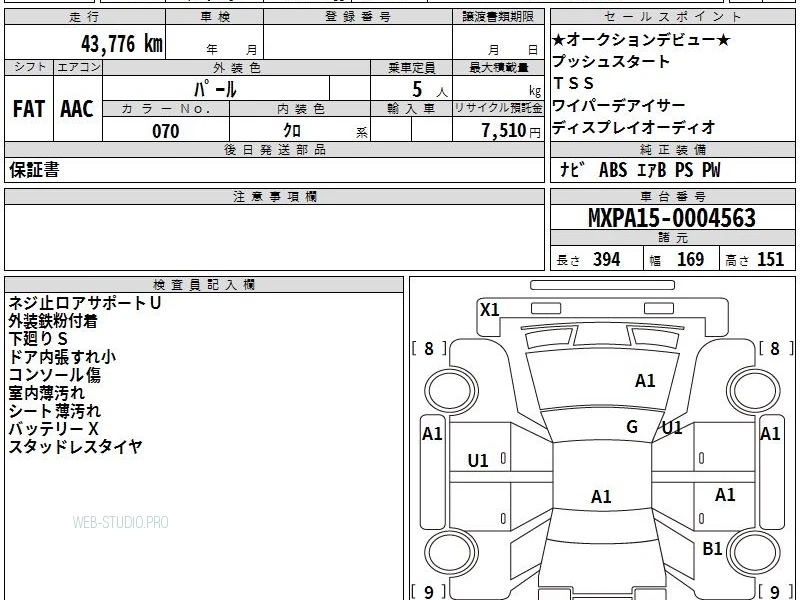Select the バッテリーX note
Viewport: 800px width, 600px height.
pos(54,429)
